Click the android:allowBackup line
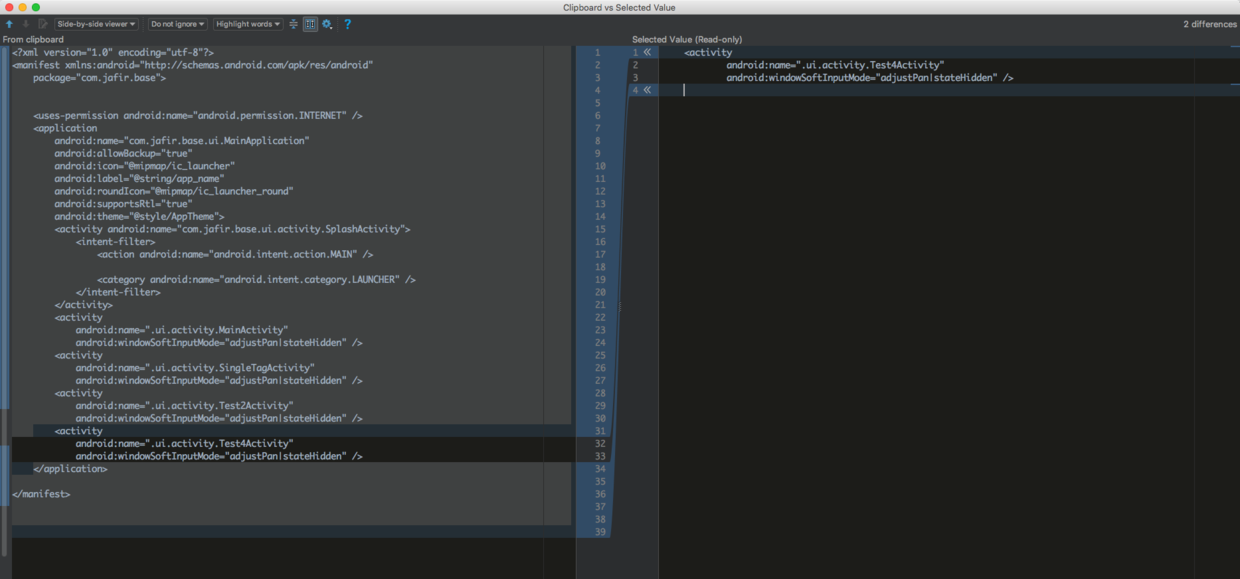This screenshot has width=1240, height=579. (x=123, y=153)
